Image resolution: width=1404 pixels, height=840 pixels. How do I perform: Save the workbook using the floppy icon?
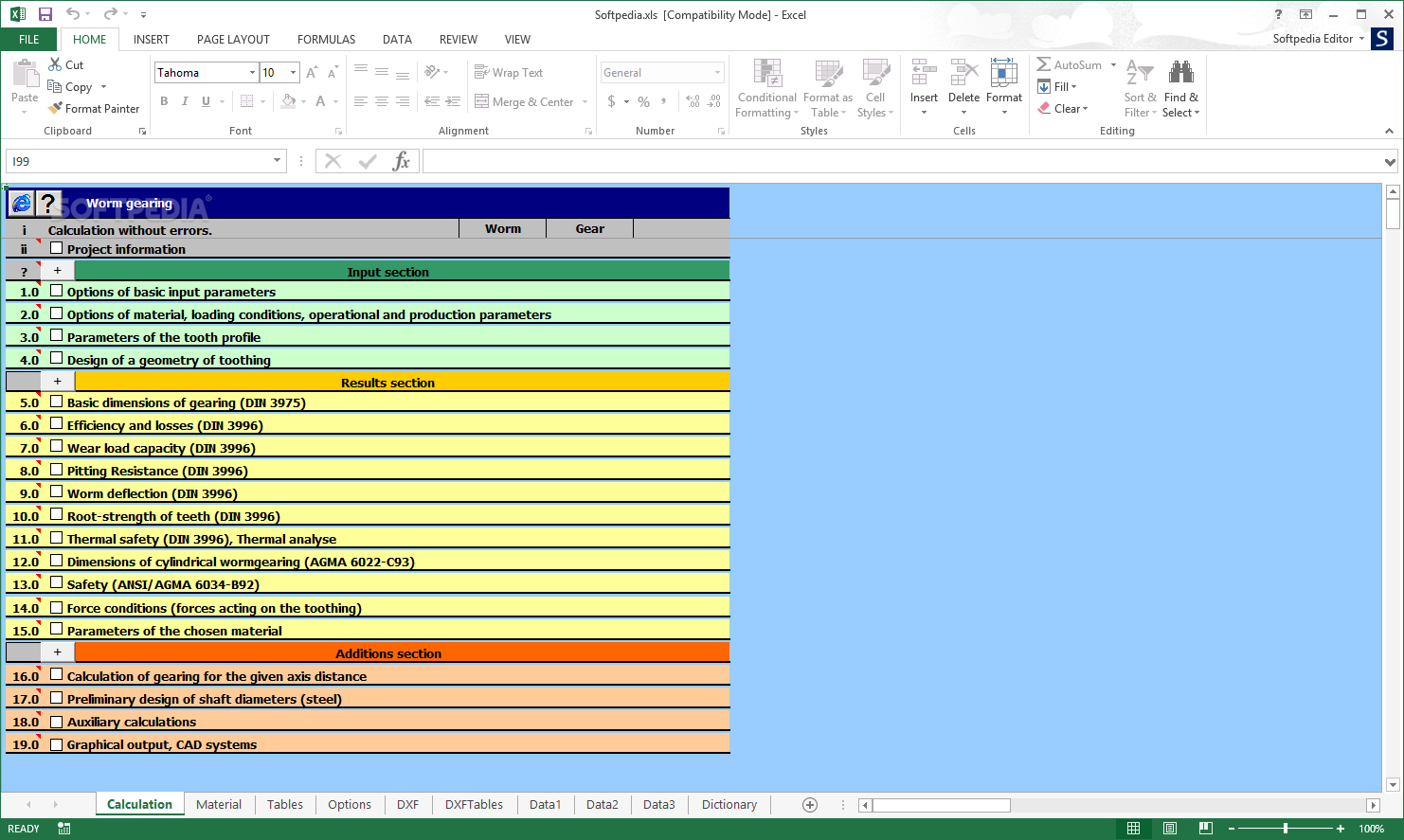pyautogui.click(x=45, y=14)
